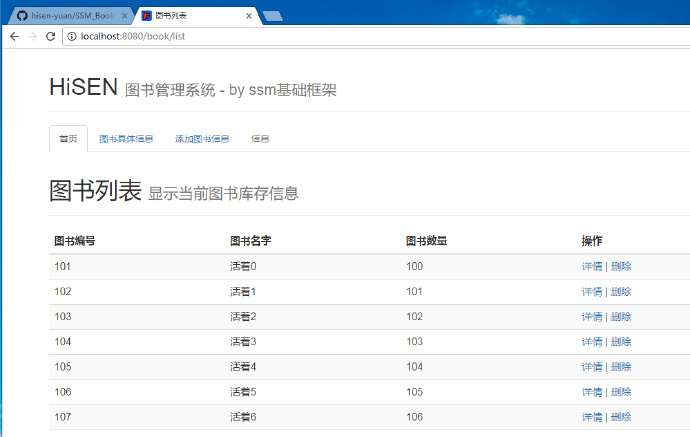Close the 图书列表 browser tab
The height and width of the screenshot is (437, 690).
tap(249, 16)
